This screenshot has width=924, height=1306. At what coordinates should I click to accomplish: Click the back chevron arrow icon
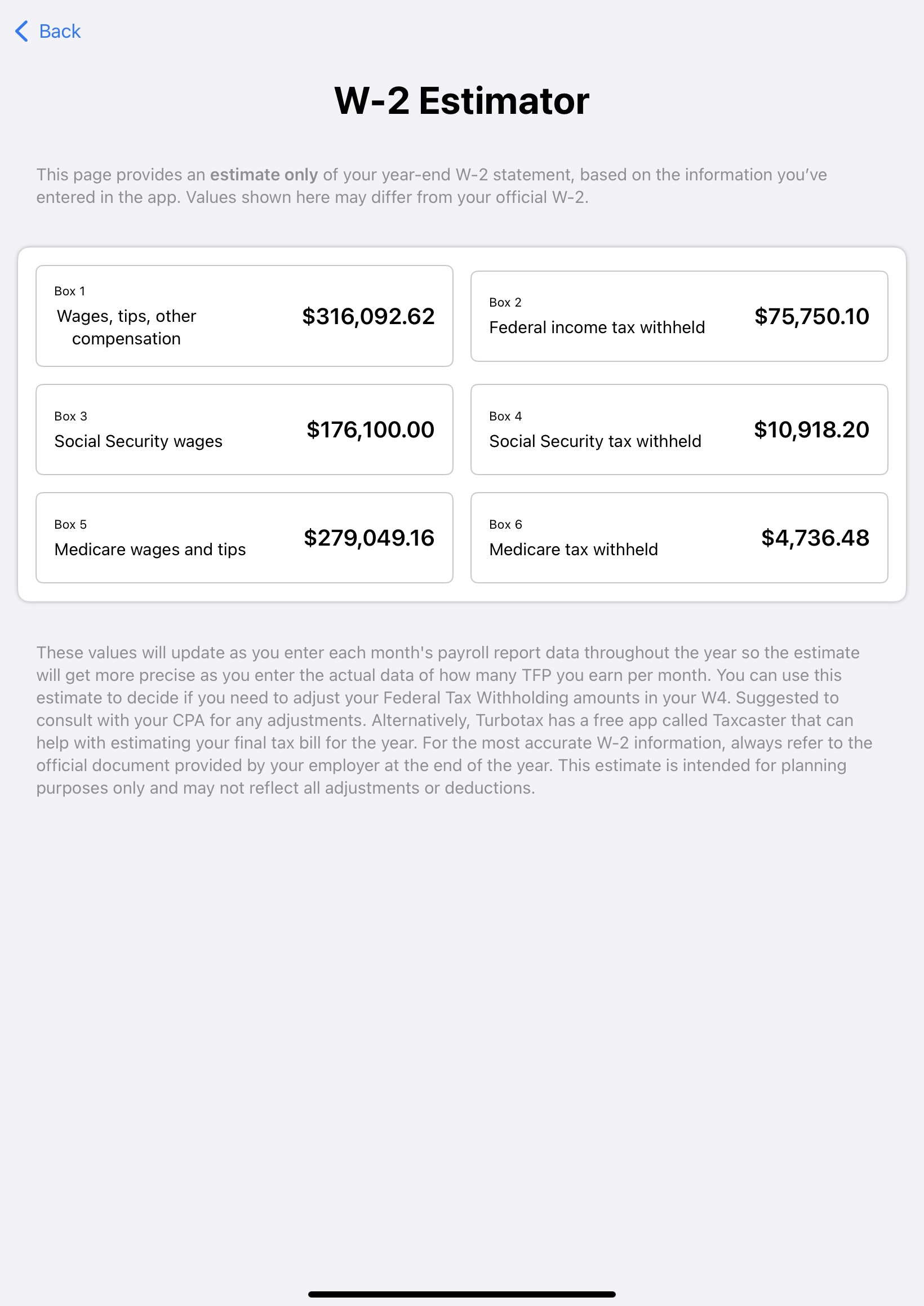click(x=21, y=32)
